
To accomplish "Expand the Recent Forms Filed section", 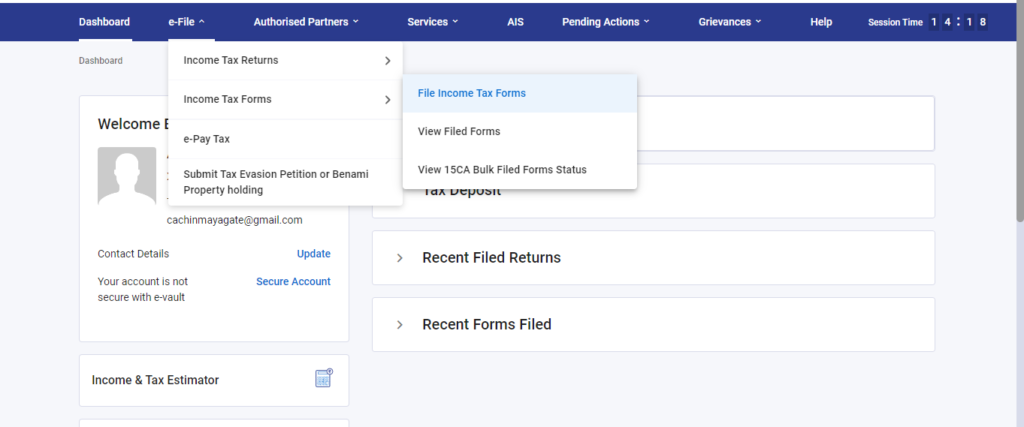I will click(400, 325).
